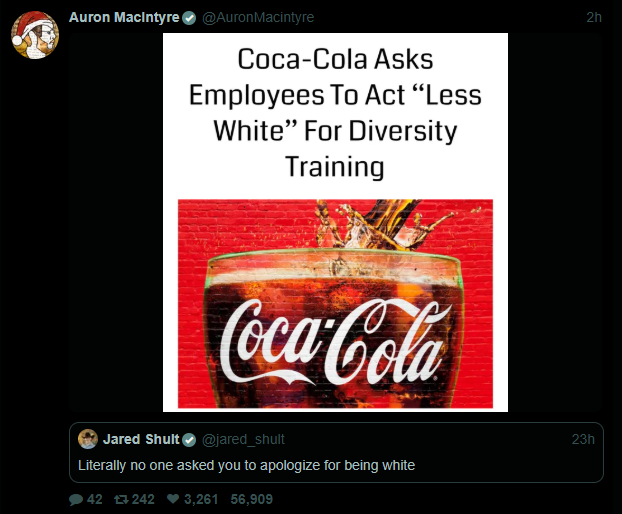Screen dimensions: 622x514
Task: Like the tweet with heart icon
Action: (x=173, y=499)
